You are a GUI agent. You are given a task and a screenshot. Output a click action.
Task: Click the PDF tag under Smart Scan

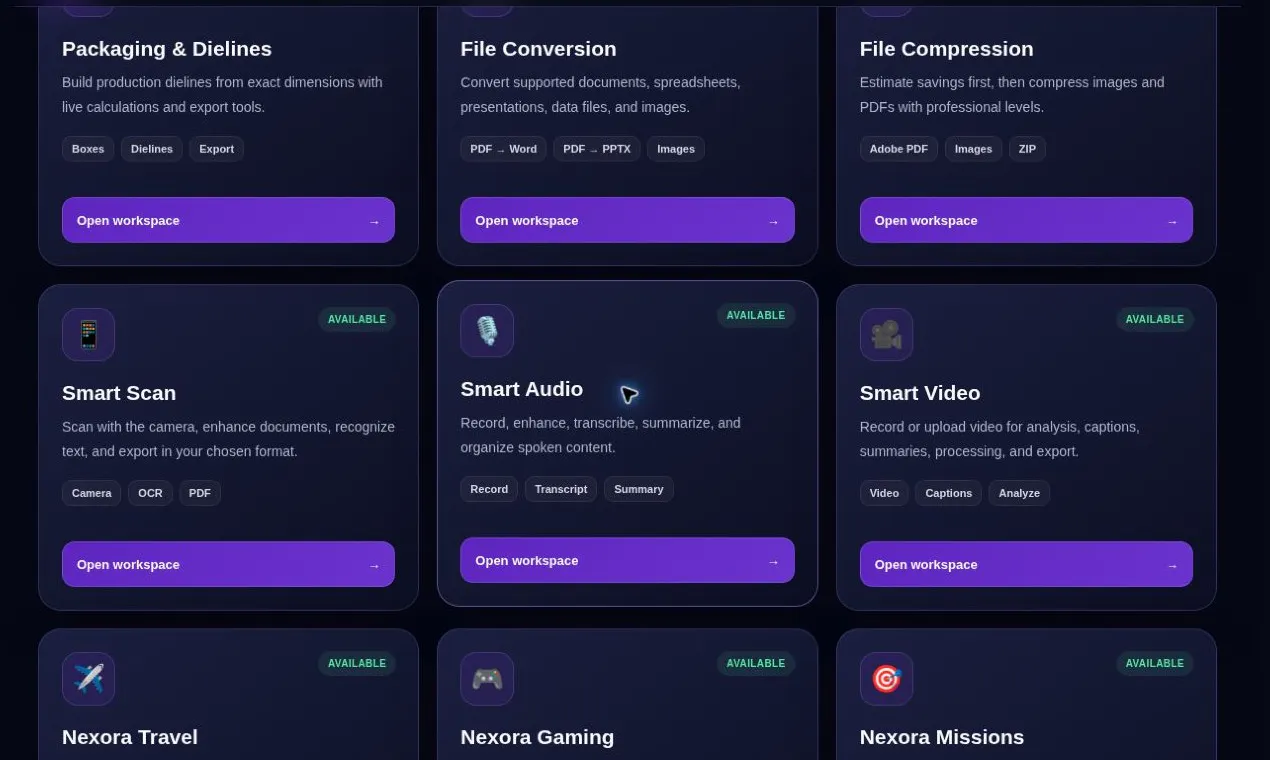(x=200, y=493)
